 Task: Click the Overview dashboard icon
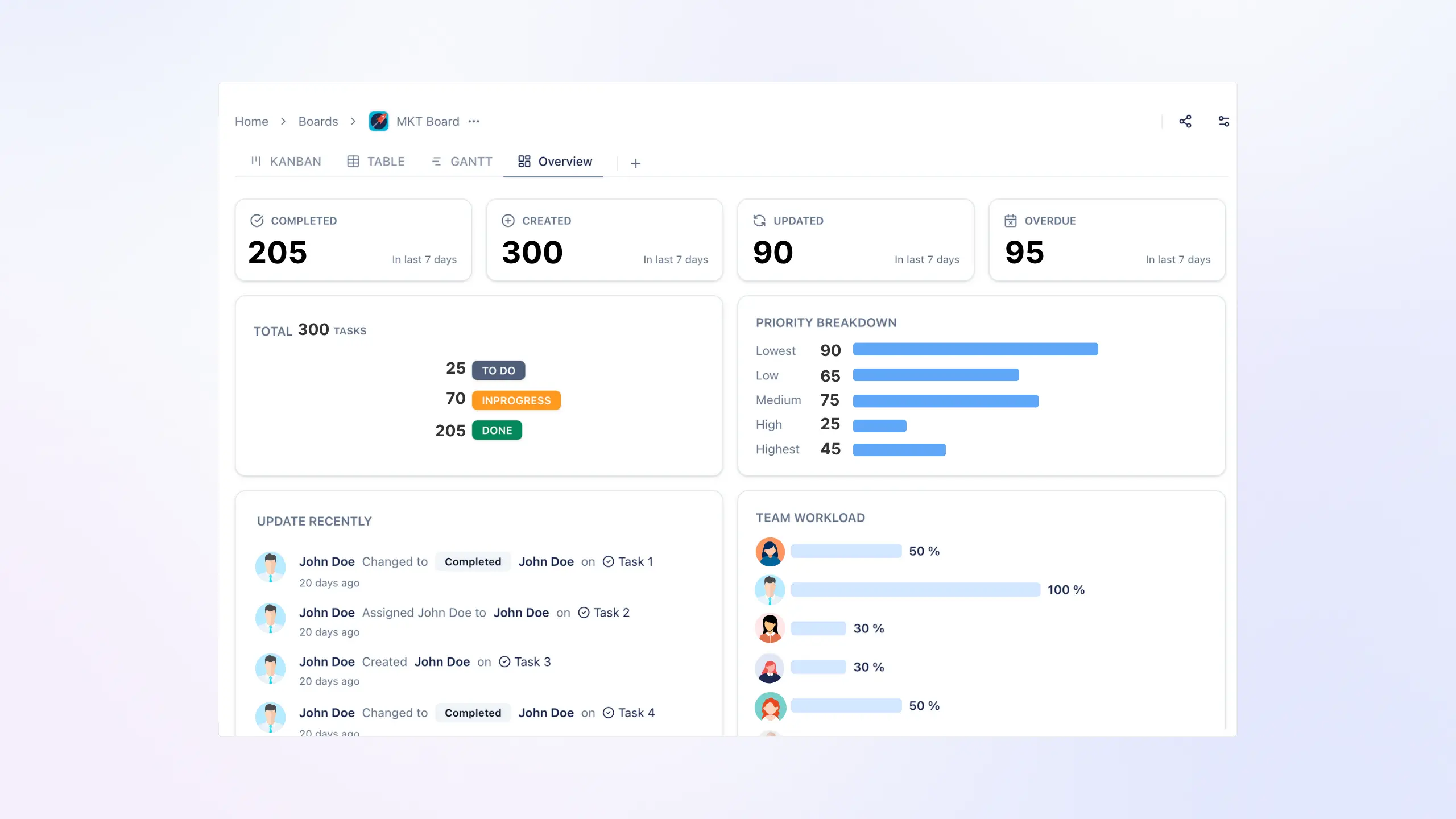524,161
